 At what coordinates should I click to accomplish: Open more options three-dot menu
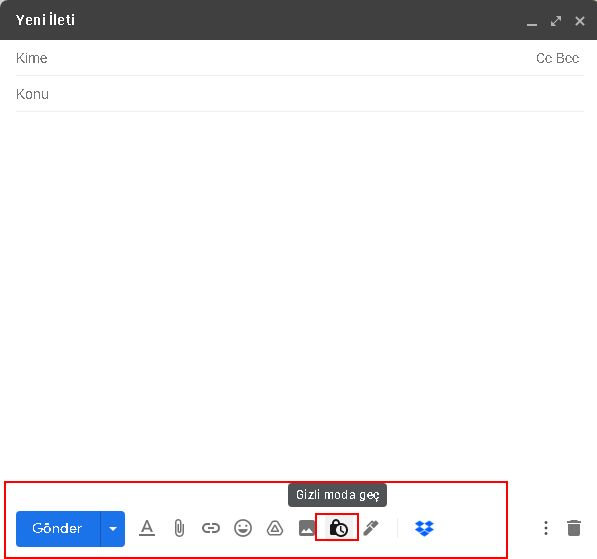(546, 528)
